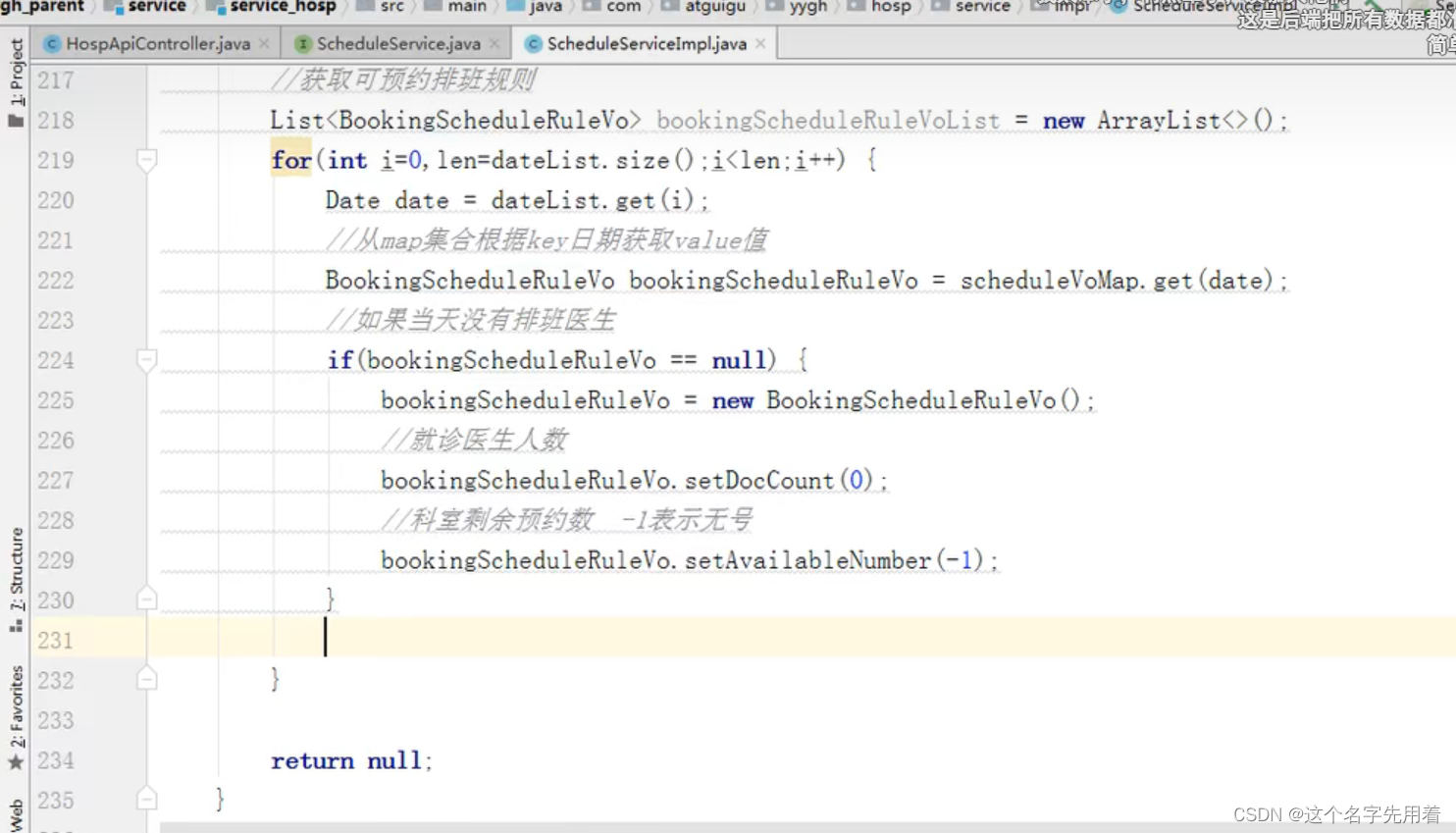Click line number 218 in gutter
Screen dimensions: 1456x833
56,120
